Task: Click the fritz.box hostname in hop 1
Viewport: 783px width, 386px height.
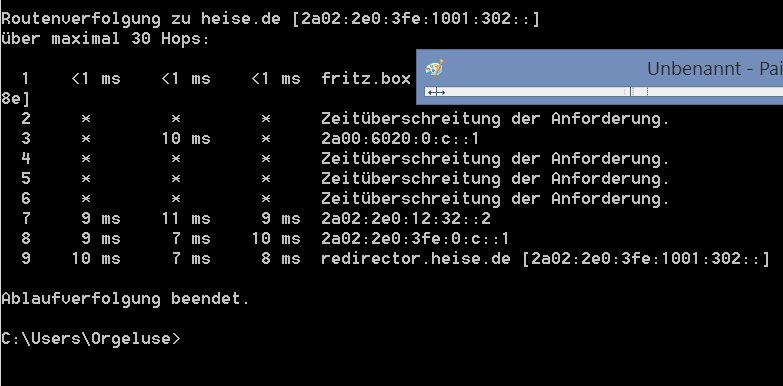Action: (x=366, y=79)
